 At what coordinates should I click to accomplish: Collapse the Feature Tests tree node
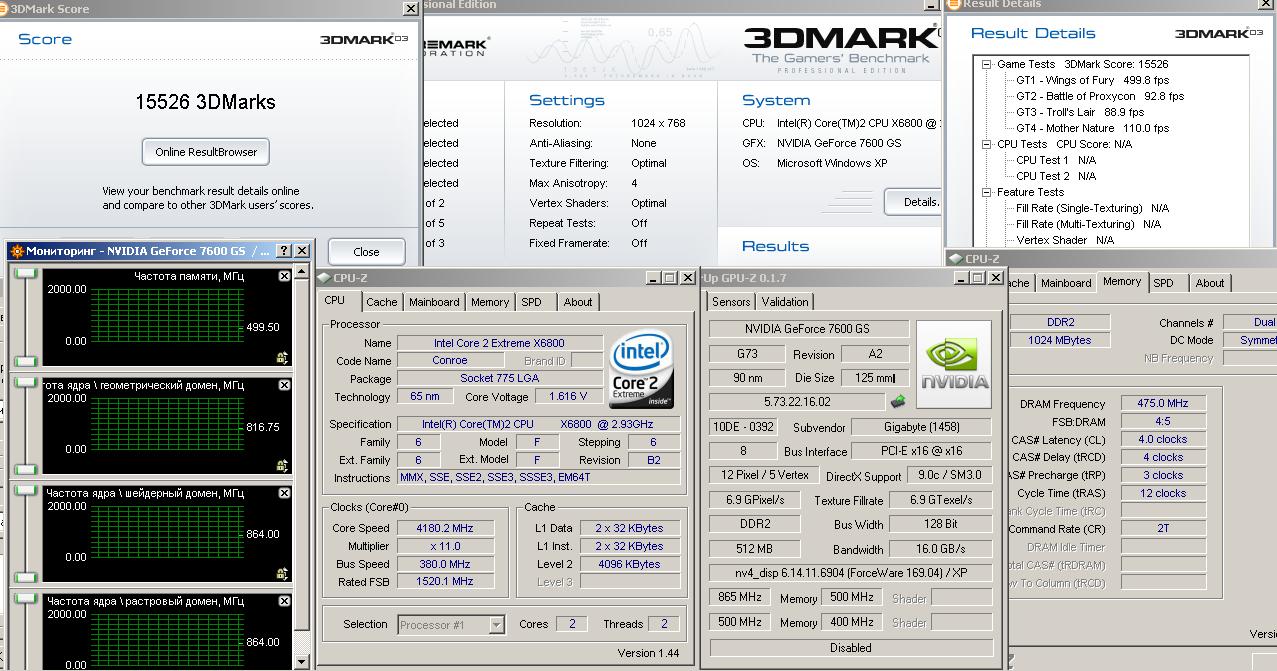[986, 192]
